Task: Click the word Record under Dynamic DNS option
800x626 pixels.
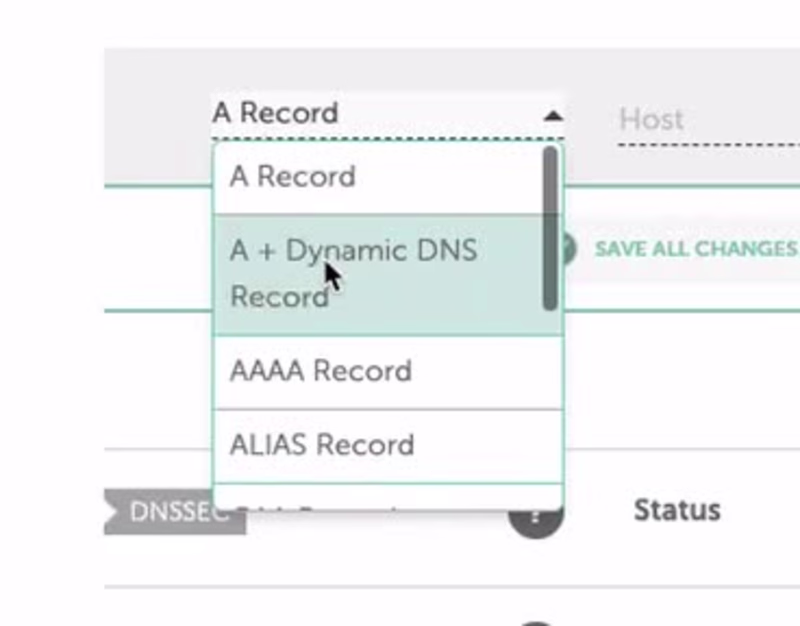Action: tap(280, 297)
